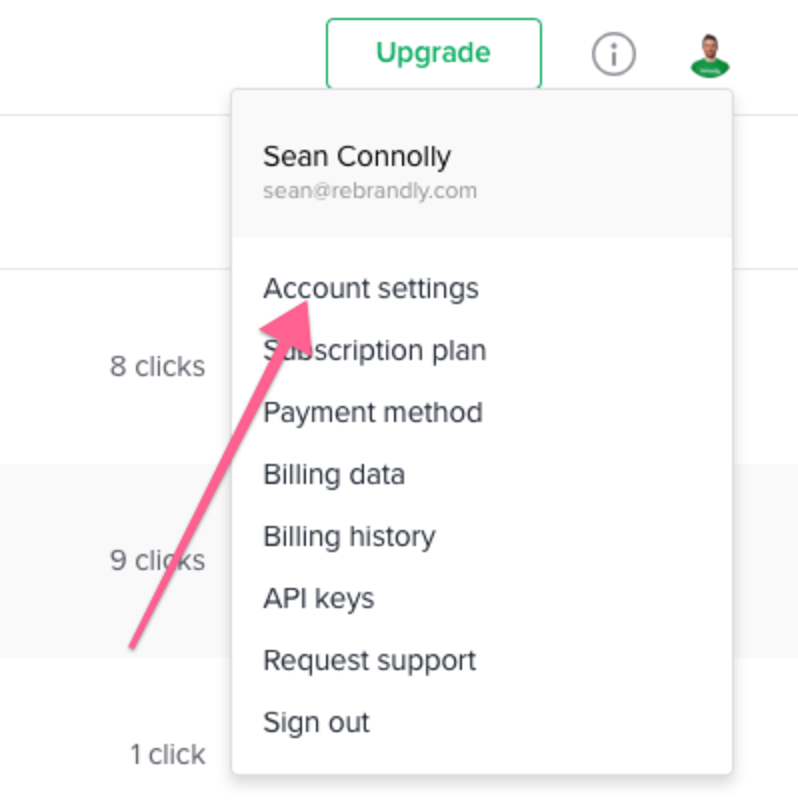This screenshot has height=812, width=798.
Task: Sign out of the account
Action: 316,722
